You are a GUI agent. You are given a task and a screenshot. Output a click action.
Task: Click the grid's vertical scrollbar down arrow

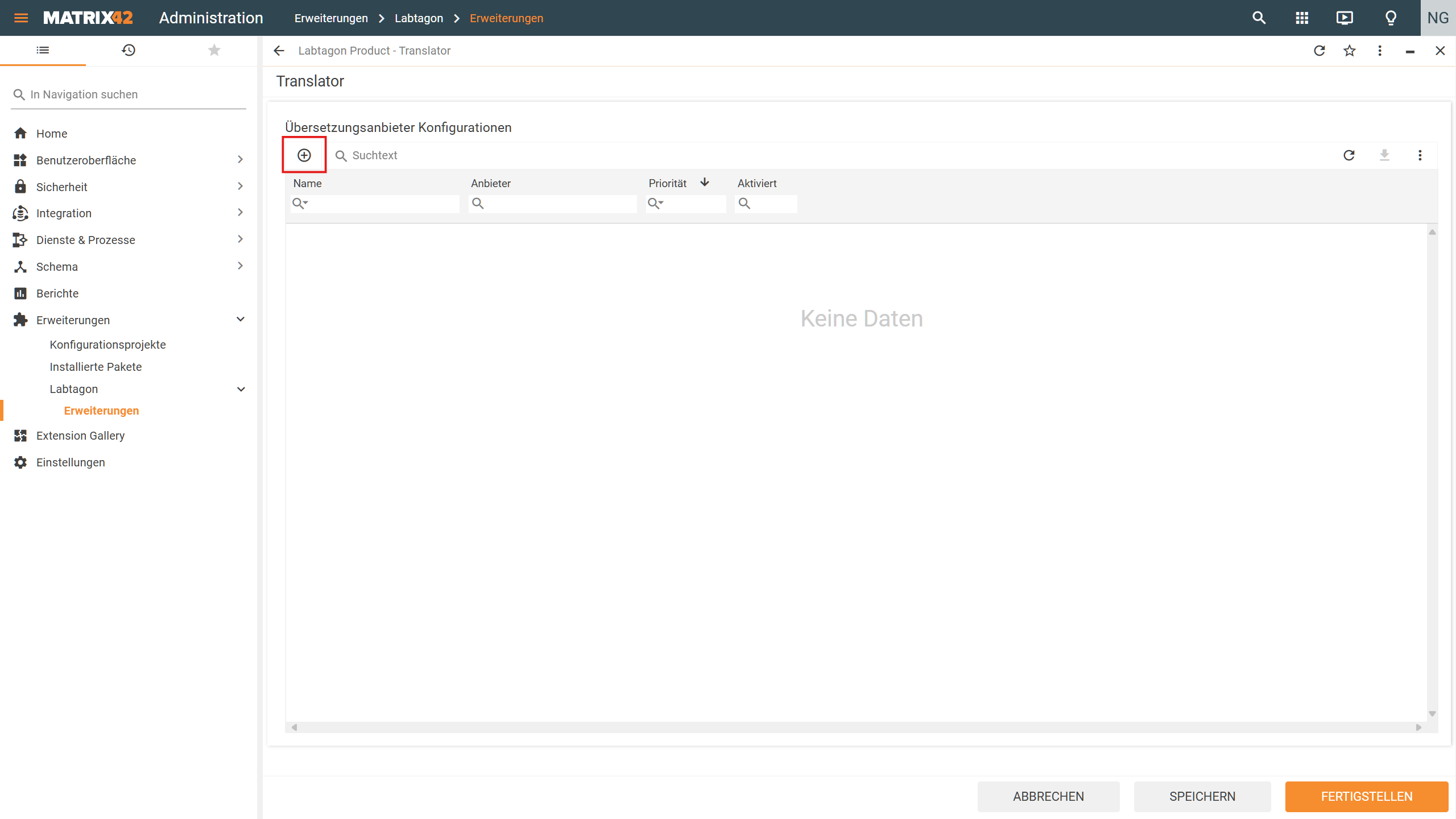pos(1432,713)
